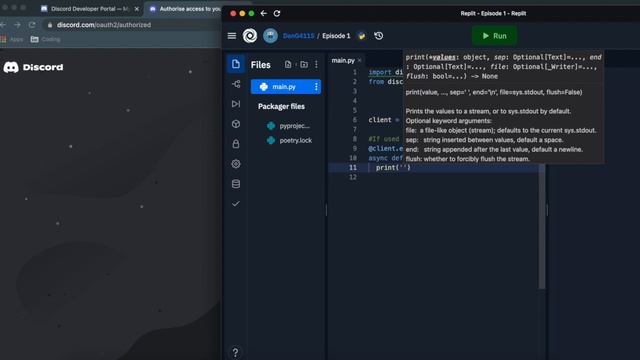Viewport: 640px width, 360px height.
Task: Add a new file in Files panel
Action: click(x=288, y=64)
